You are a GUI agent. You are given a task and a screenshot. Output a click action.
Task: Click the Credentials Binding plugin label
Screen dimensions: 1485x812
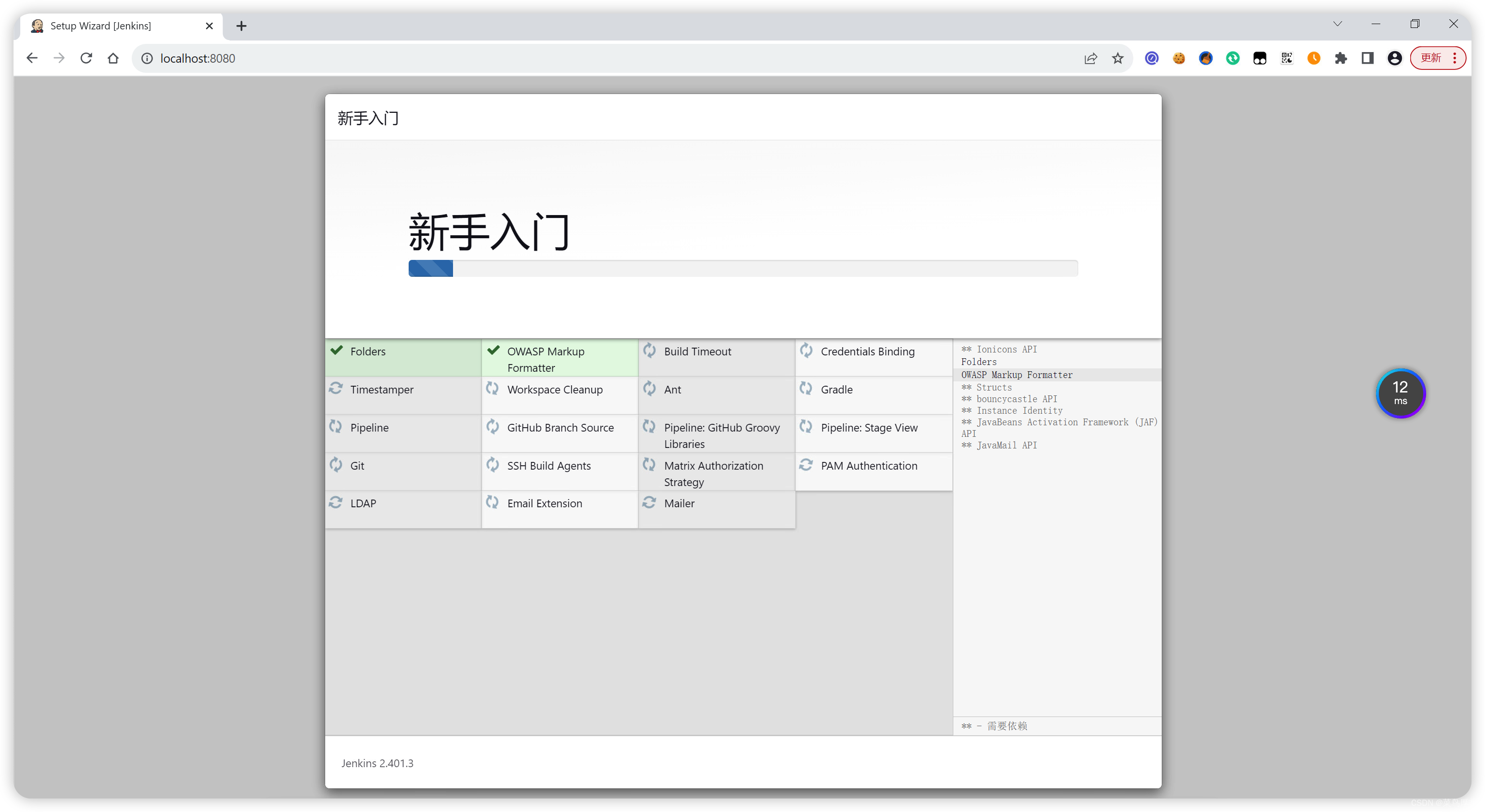867,352
